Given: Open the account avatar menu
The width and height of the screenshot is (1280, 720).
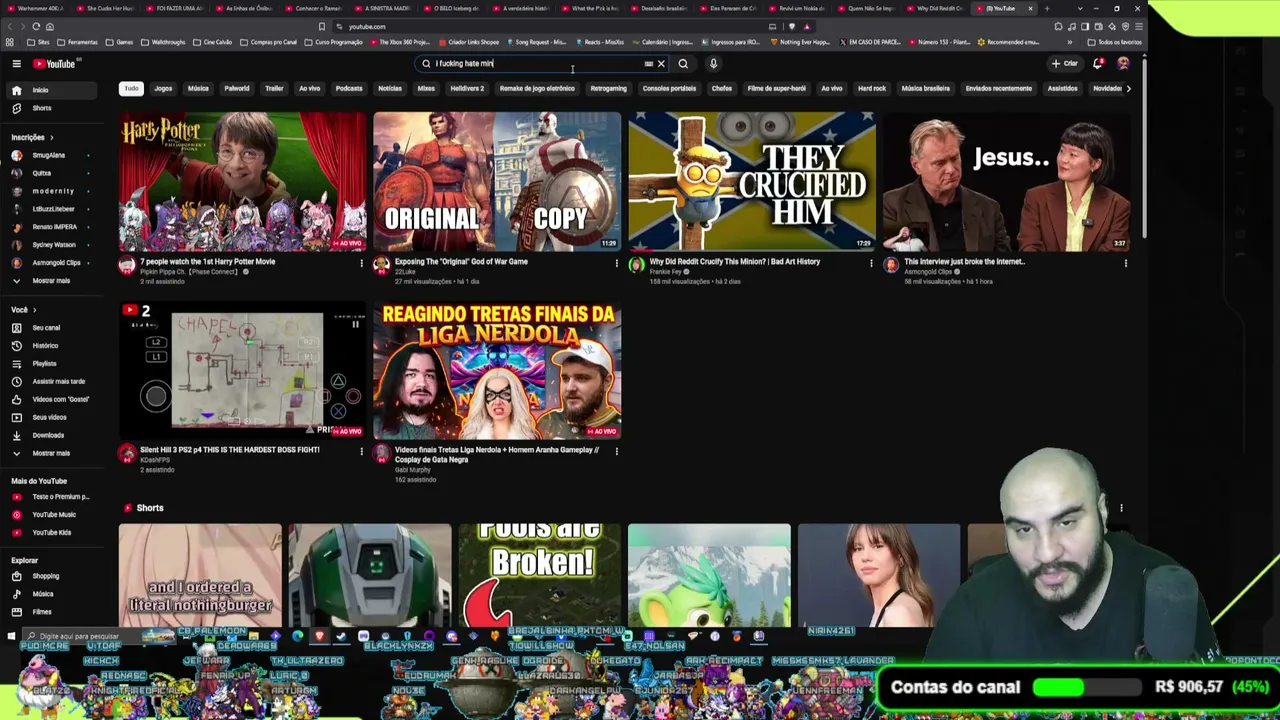Looking at the screenshot, I should pos(1123,64).
